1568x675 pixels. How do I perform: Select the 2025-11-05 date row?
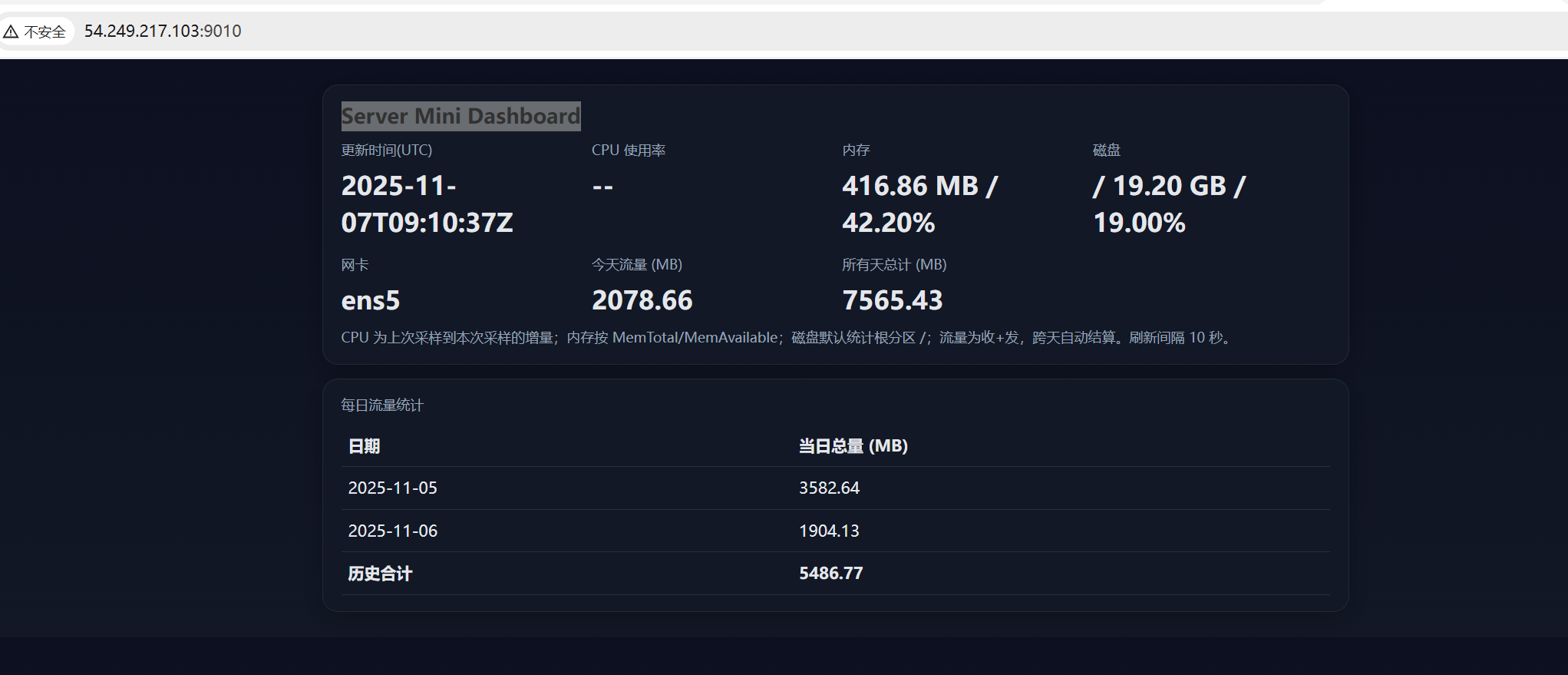pos(392,488)
